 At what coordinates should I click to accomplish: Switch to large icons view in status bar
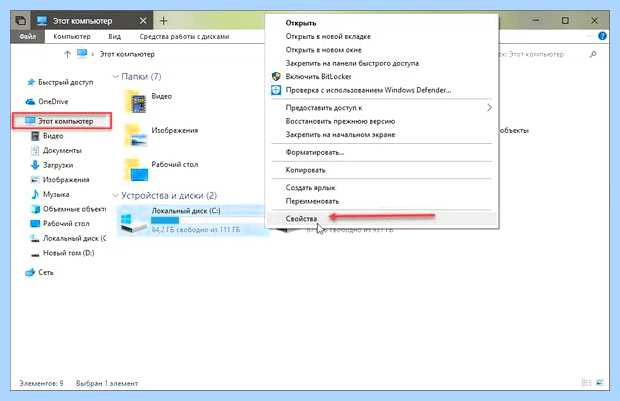pos(601,382)
